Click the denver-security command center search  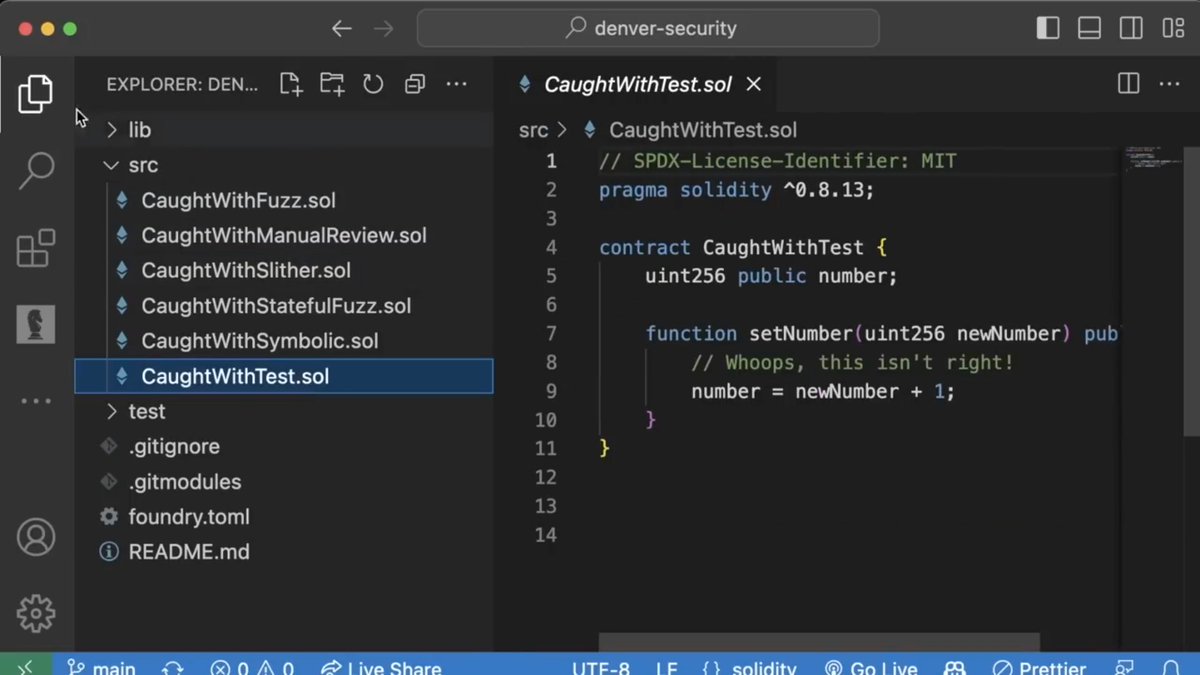coord(648,28)
